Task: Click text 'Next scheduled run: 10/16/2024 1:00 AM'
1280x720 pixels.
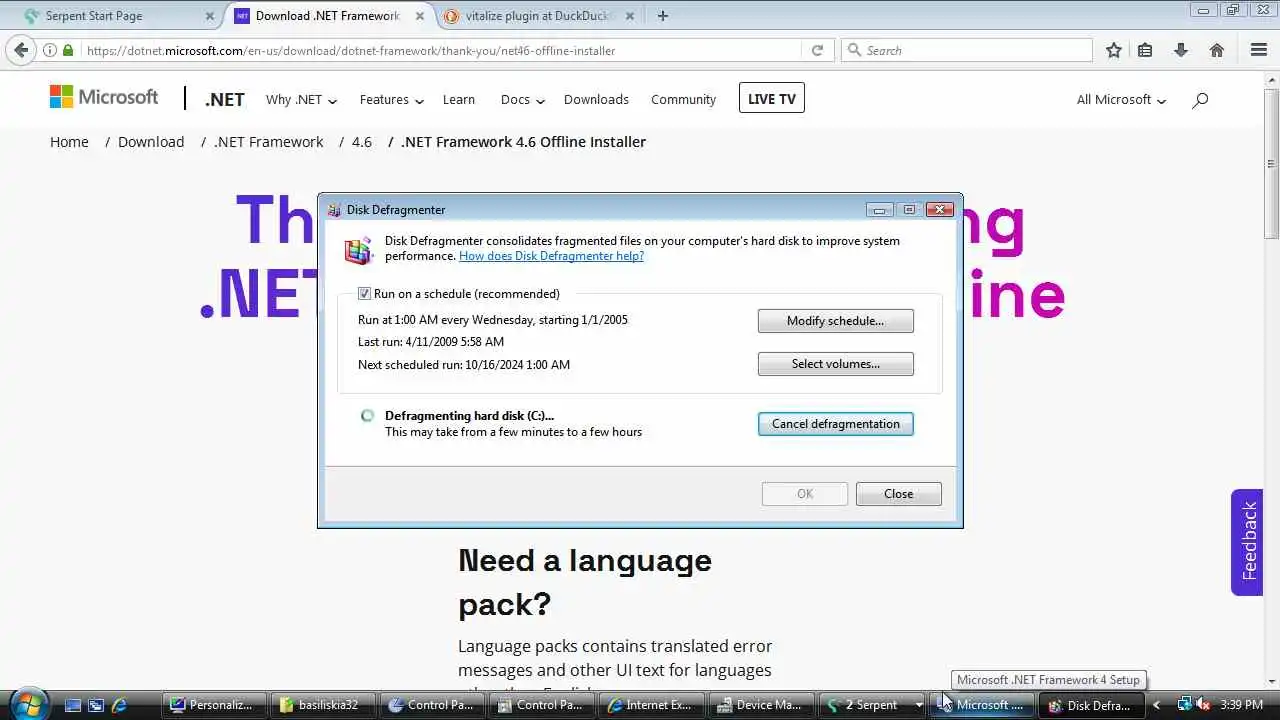Action: click(x=464, y=365)
